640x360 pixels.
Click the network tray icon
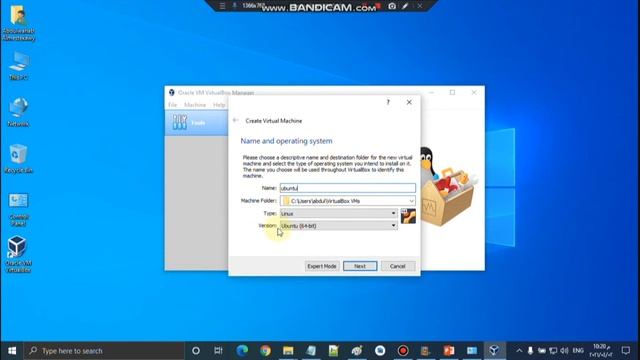click(553, 351)
